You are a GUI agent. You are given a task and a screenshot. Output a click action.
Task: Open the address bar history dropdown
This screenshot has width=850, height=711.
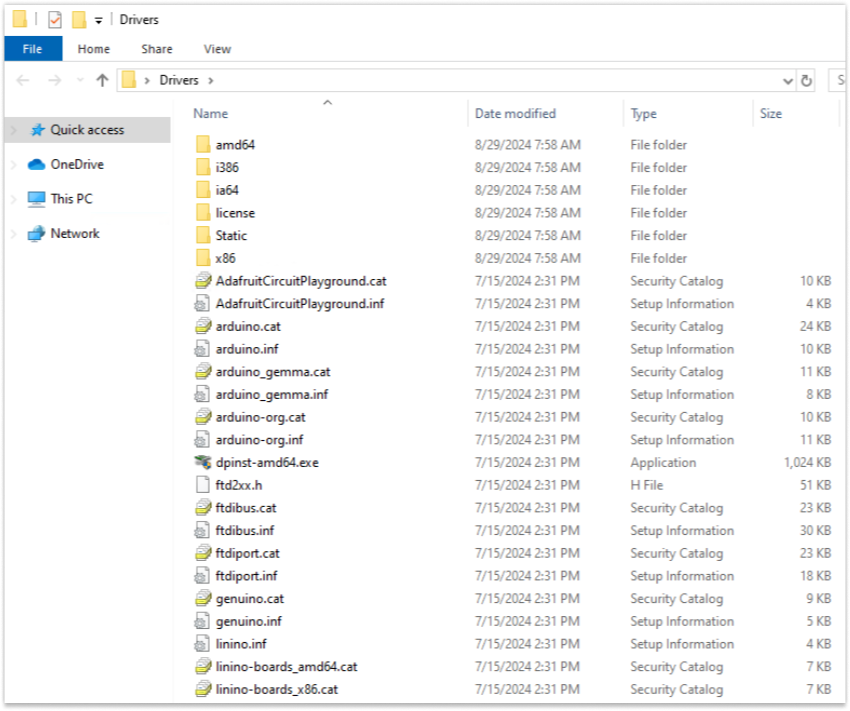[788, 81]
